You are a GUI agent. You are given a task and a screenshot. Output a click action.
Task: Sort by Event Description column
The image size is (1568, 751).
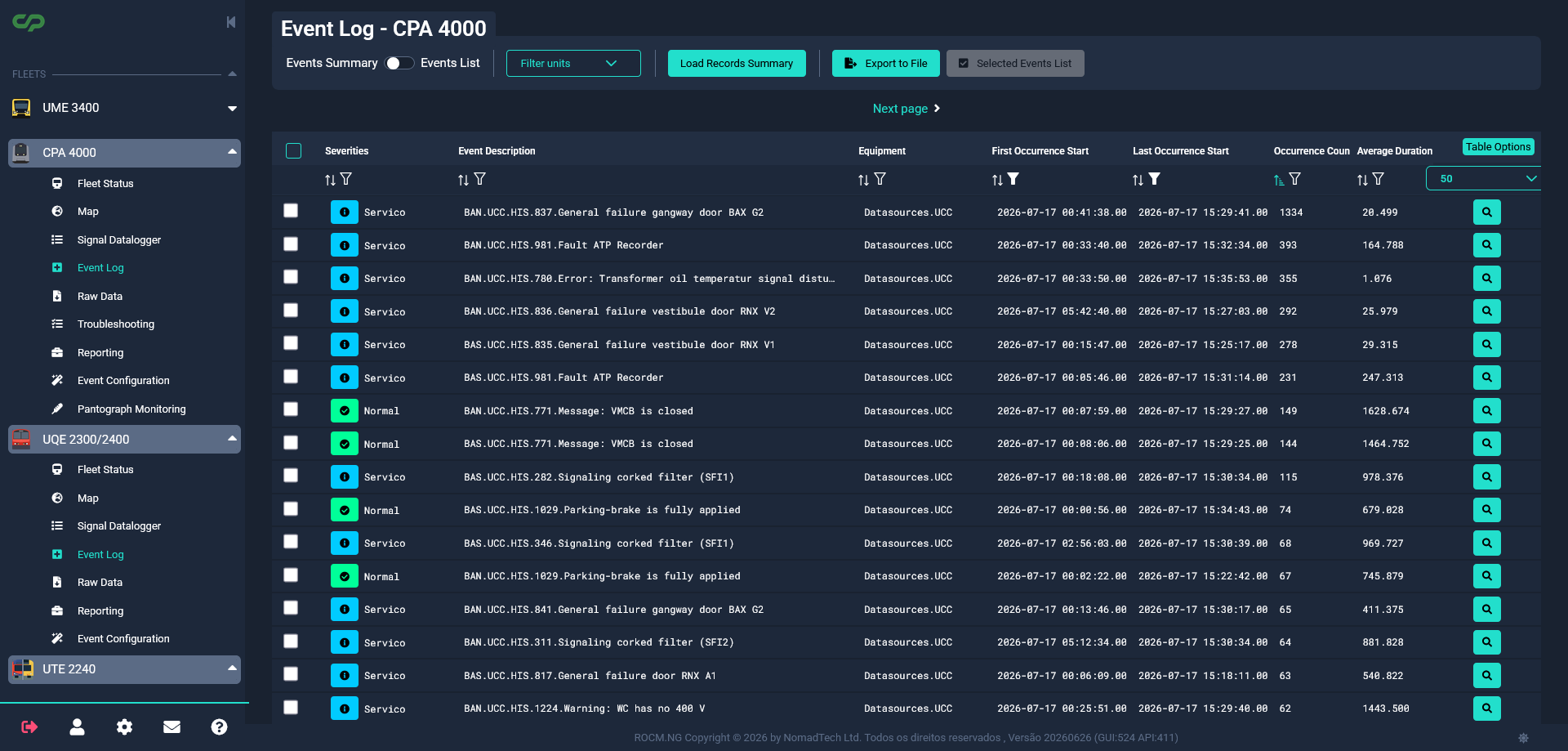click(x=463, y=180)
